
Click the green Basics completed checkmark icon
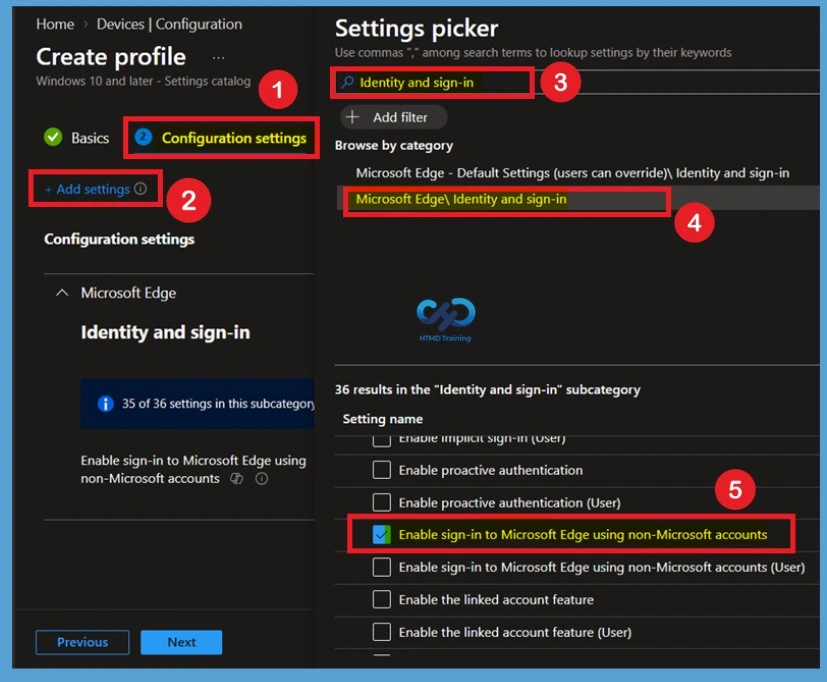pos(53,137)
